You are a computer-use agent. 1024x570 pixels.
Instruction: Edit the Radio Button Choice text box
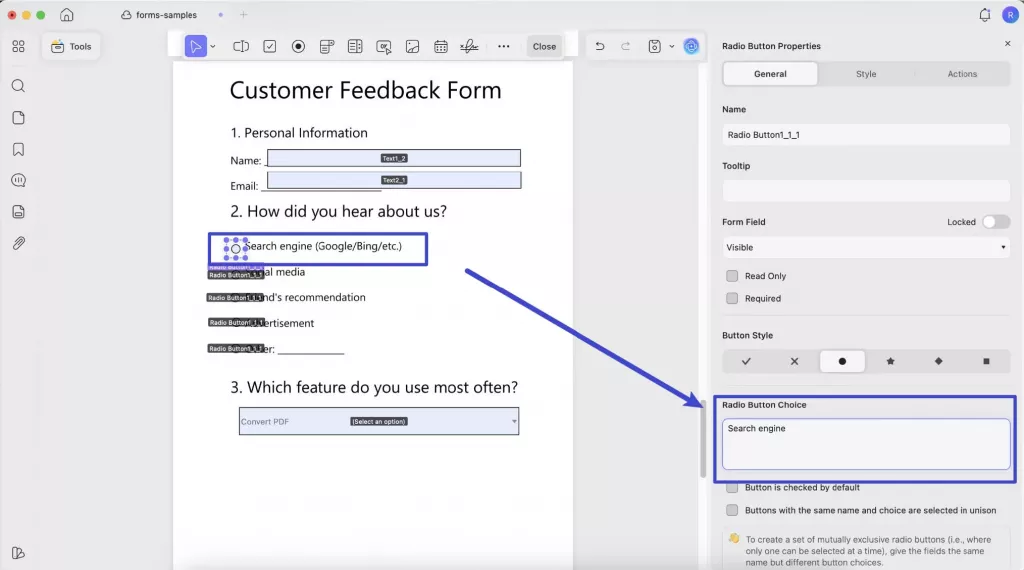pos(866,444)
